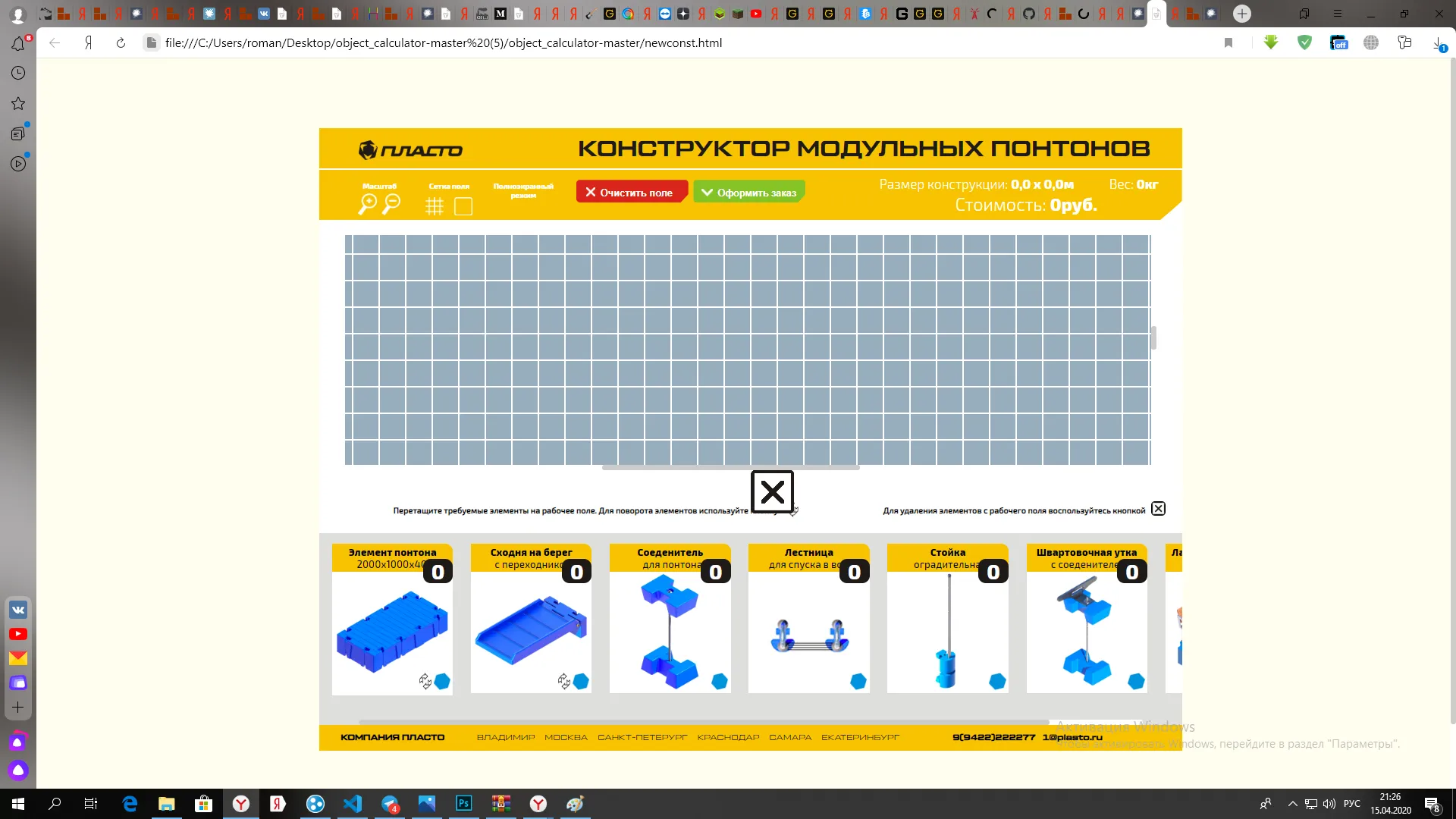Image resolution: width=1456 pixels, height=819 pixels.
Task: Open File Explorer from taskbar
Action: pyautogui.click(x=167, y=804)
